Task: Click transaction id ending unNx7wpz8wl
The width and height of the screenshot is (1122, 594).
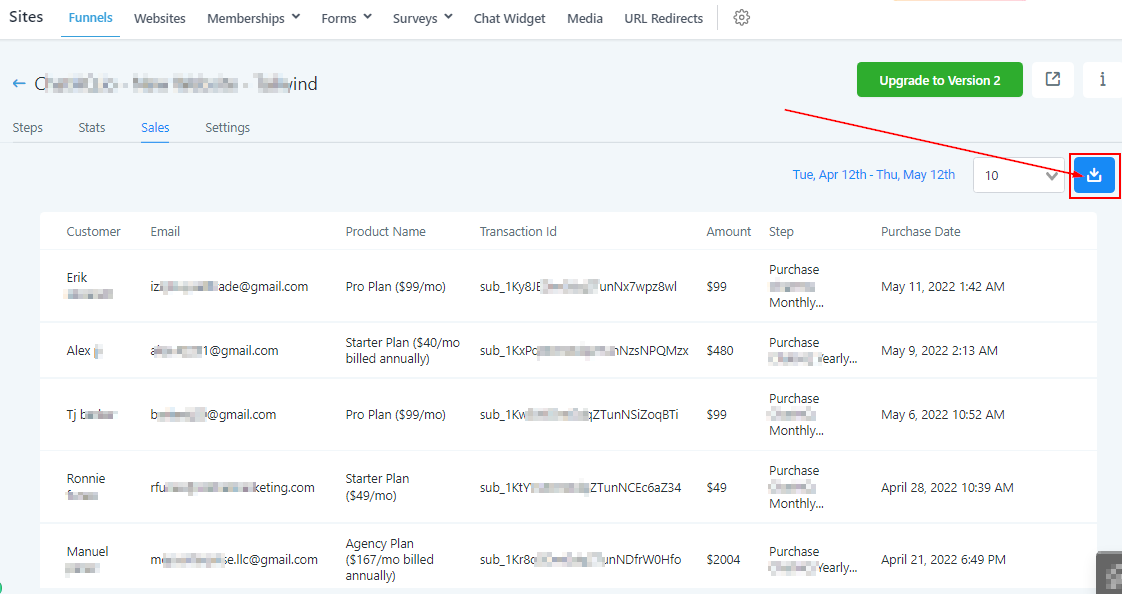Action: [x=578, y=286]
